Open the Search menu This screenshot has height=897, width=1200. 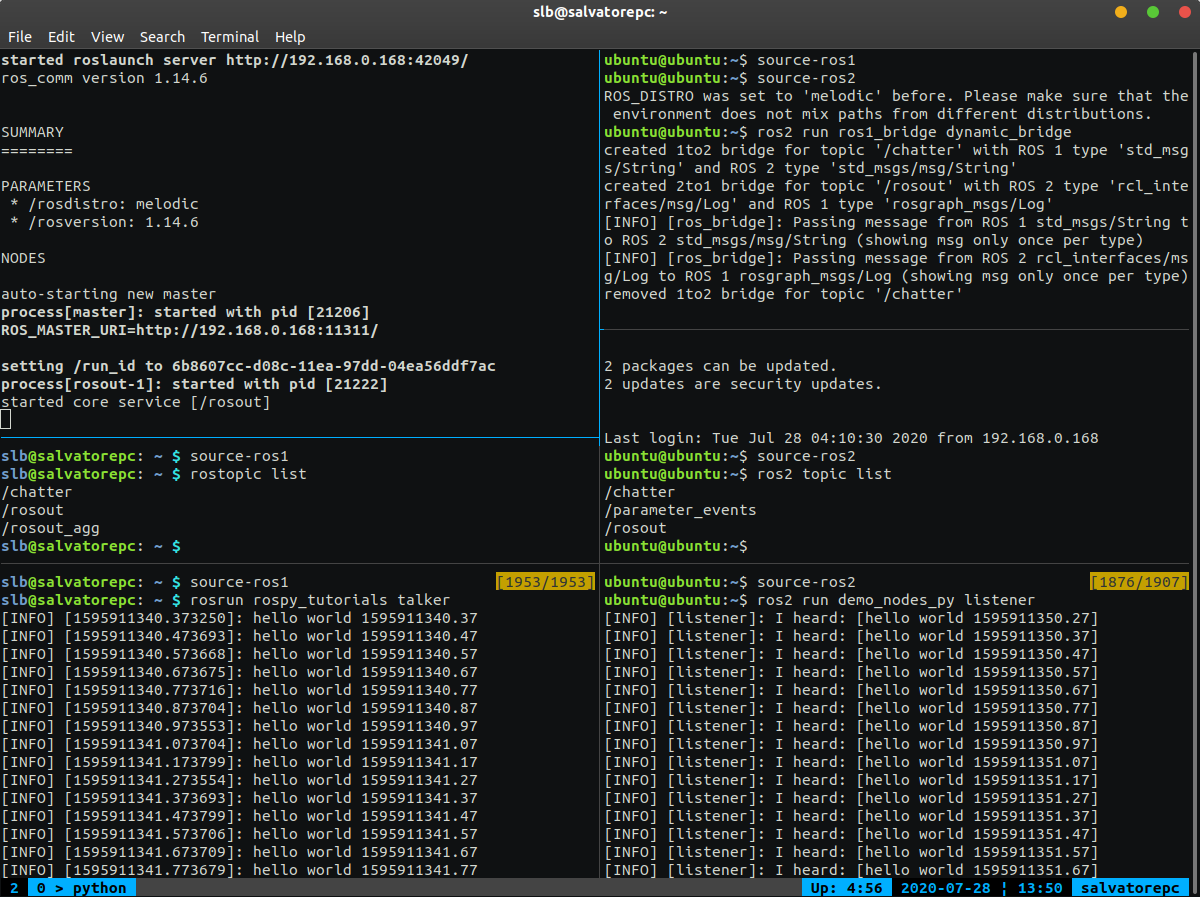pos(162,37)
